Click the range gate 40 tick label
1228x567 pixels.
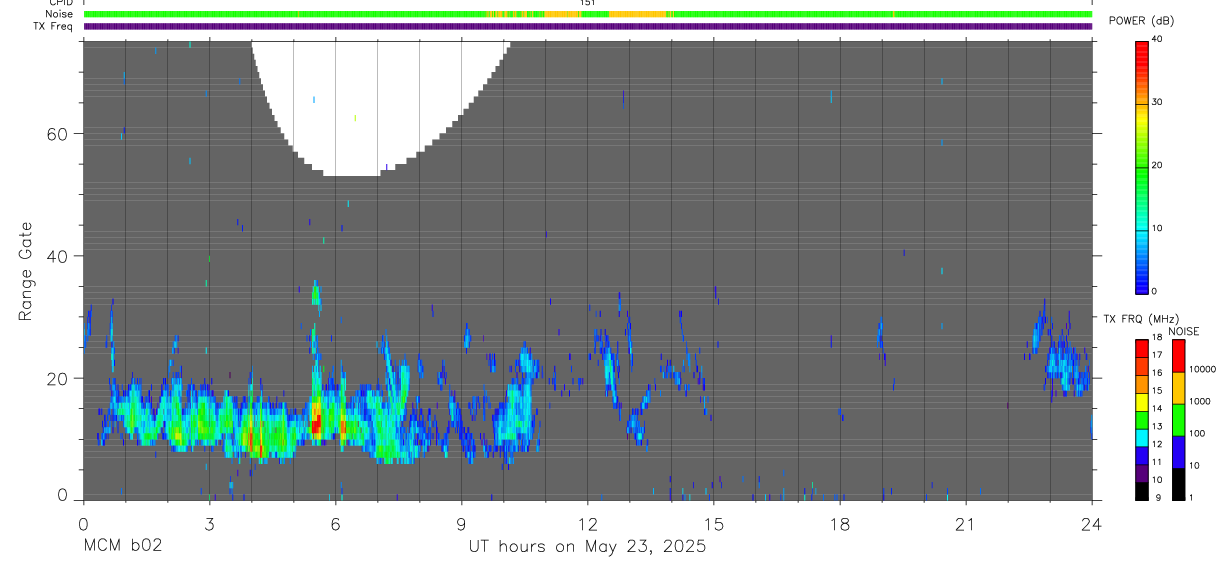[x=60, y=256]
